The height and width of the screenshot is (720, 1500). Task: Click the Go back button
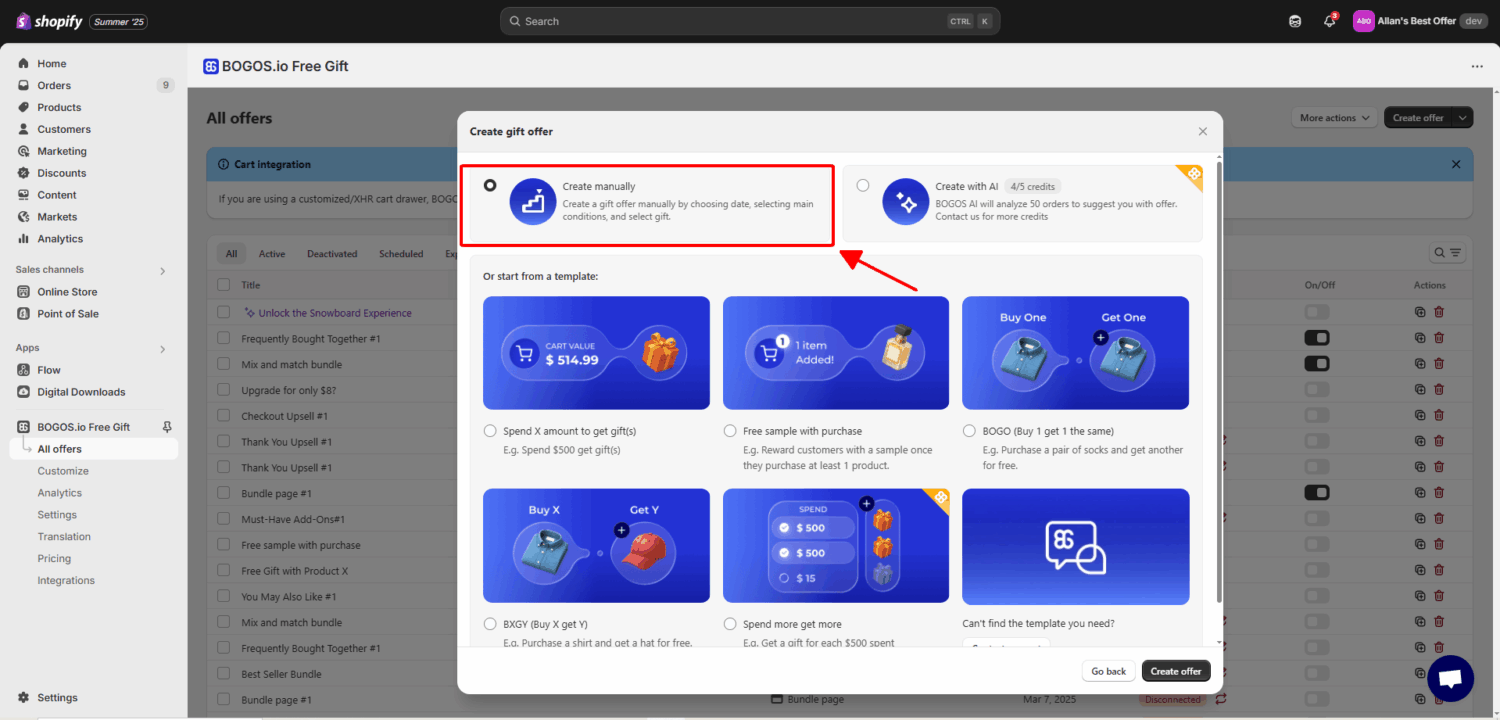(x=1108, y=671)
